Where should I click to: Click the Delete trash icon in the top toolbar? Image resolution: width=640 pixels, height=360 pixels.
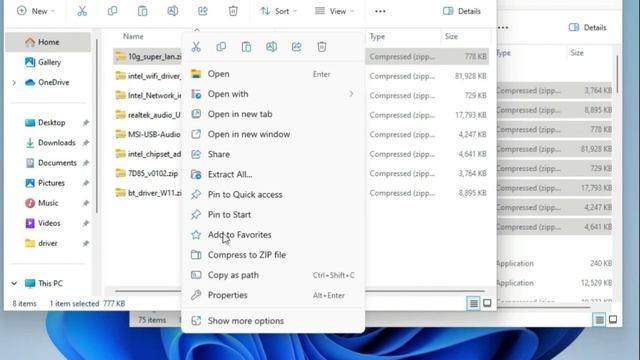click(x=233, y=11)
